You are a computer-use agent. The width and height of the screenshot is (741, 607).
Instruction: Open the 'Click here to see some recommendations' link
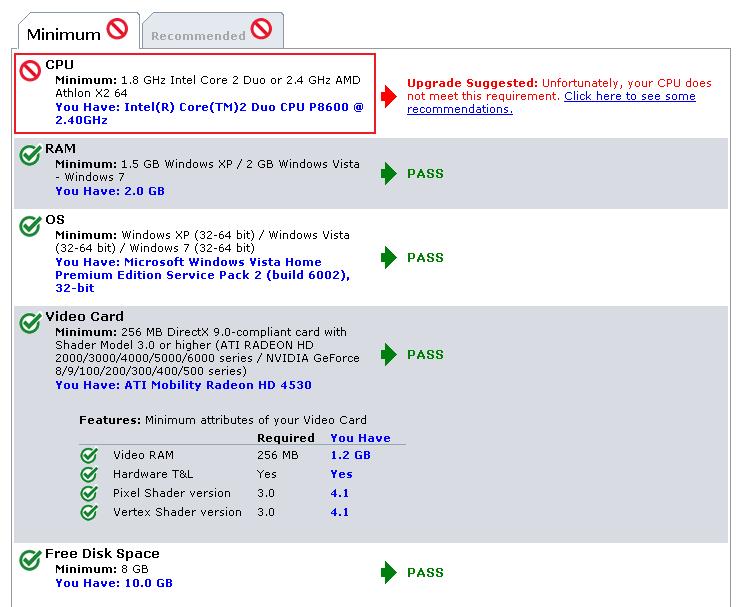[x=551, y=103]
